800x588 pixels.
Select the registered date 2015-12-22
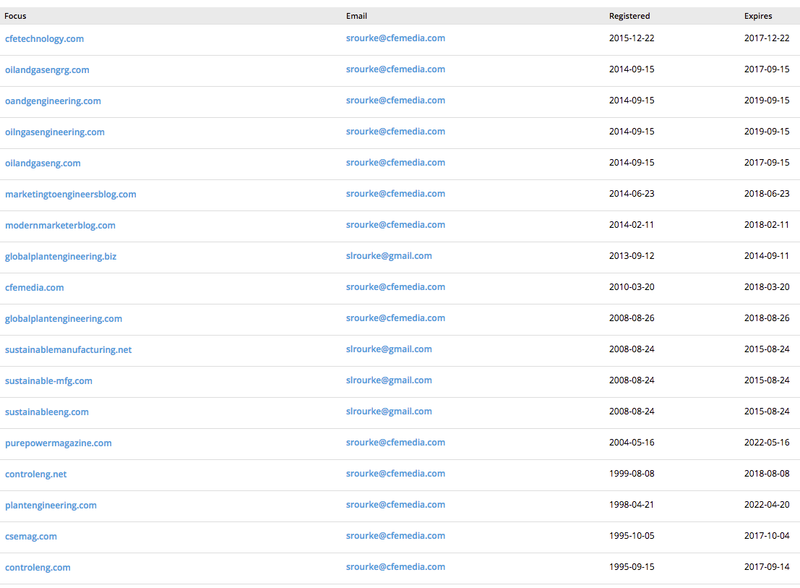[x=632, y=38]
